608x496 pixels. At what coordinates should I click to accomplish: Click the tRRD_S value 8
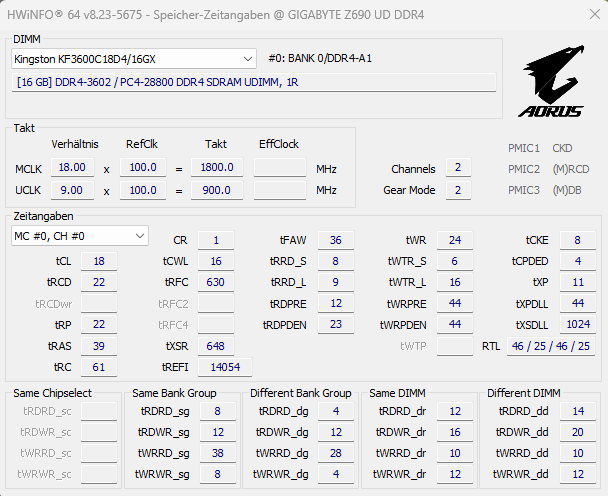click(336, 261)
